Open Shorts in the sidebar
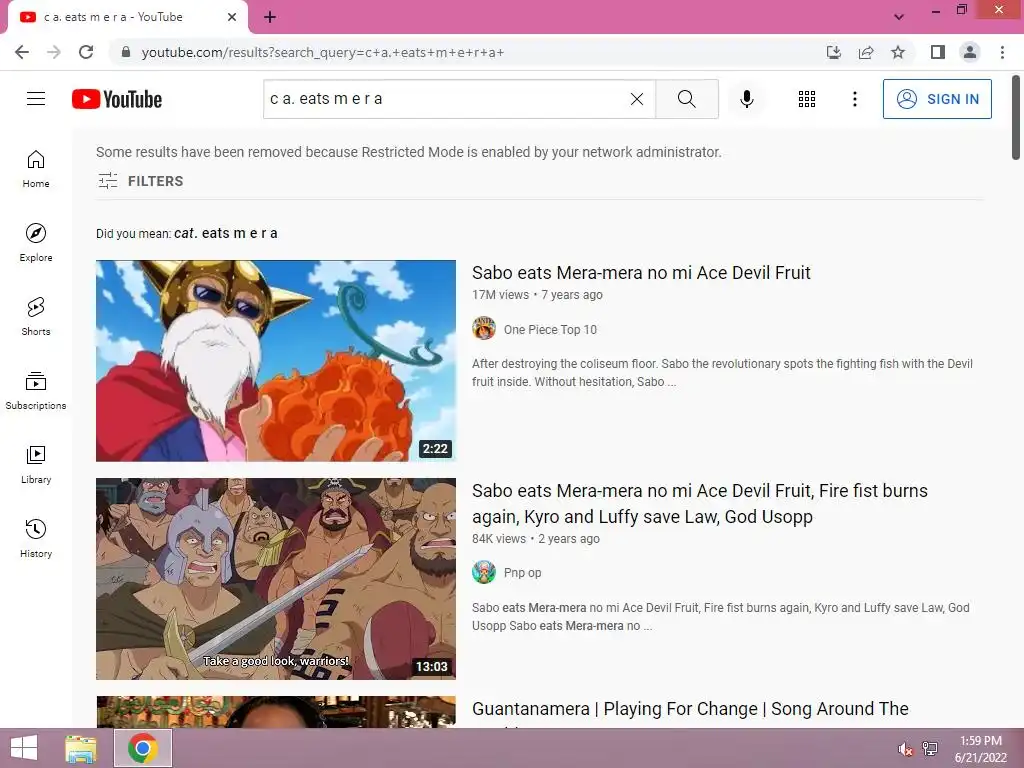Viewport: 1024px width, 768px height. click(x=36, y=316)
